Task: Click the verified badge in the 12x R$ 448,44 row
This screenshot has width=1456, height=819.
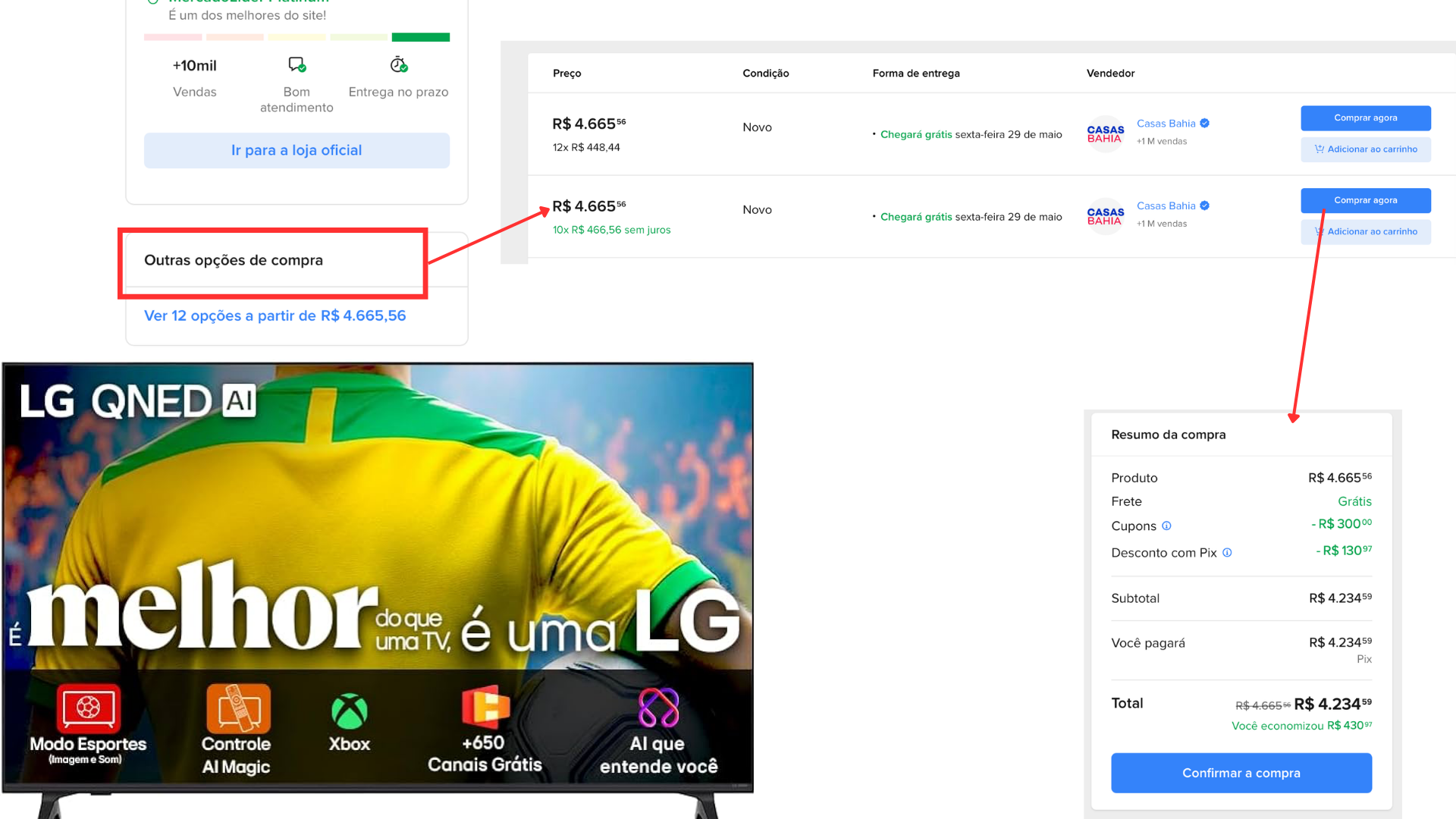Action: (x=1204, y=124)
